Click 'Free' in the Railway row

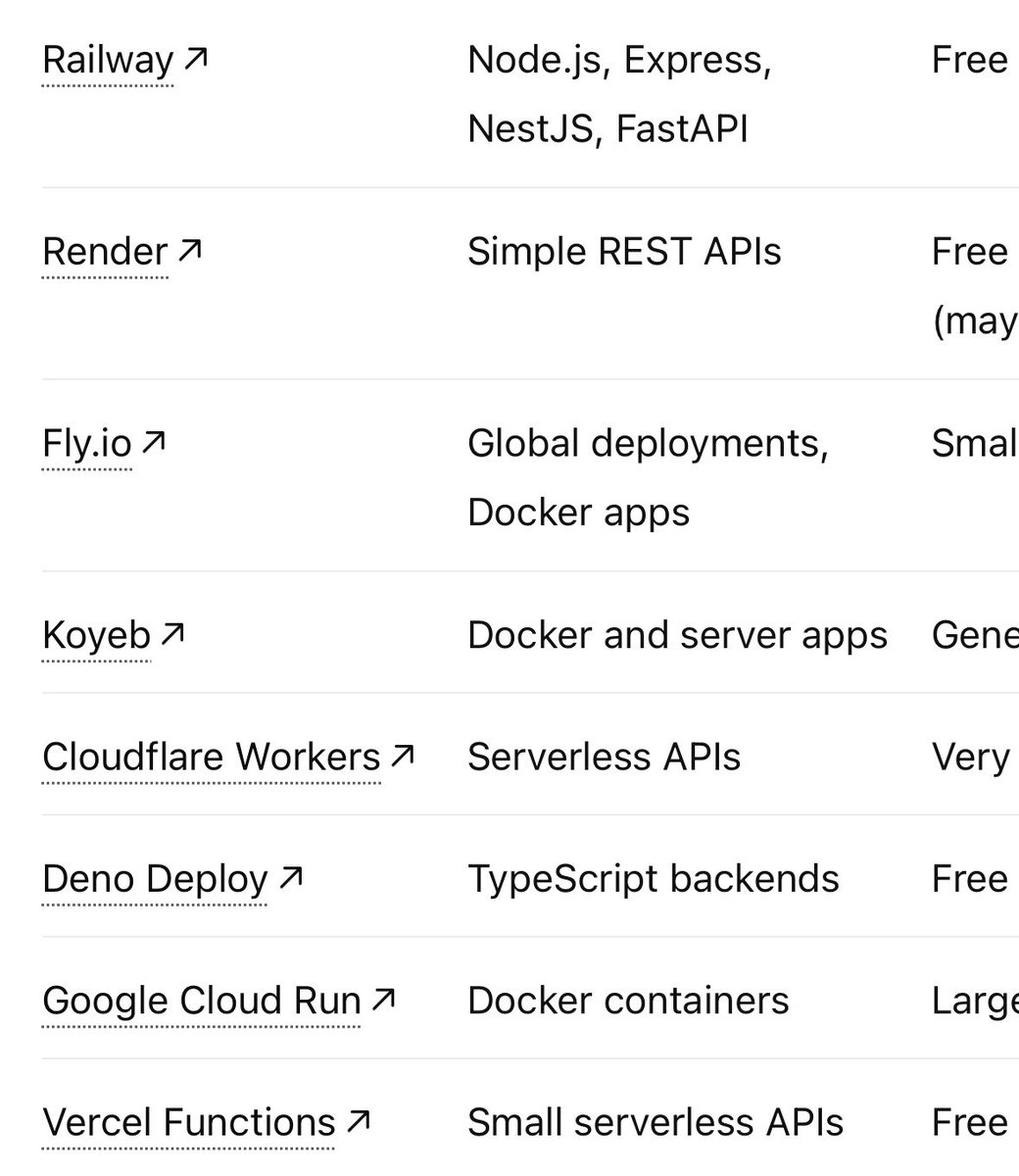pos(970,61)
